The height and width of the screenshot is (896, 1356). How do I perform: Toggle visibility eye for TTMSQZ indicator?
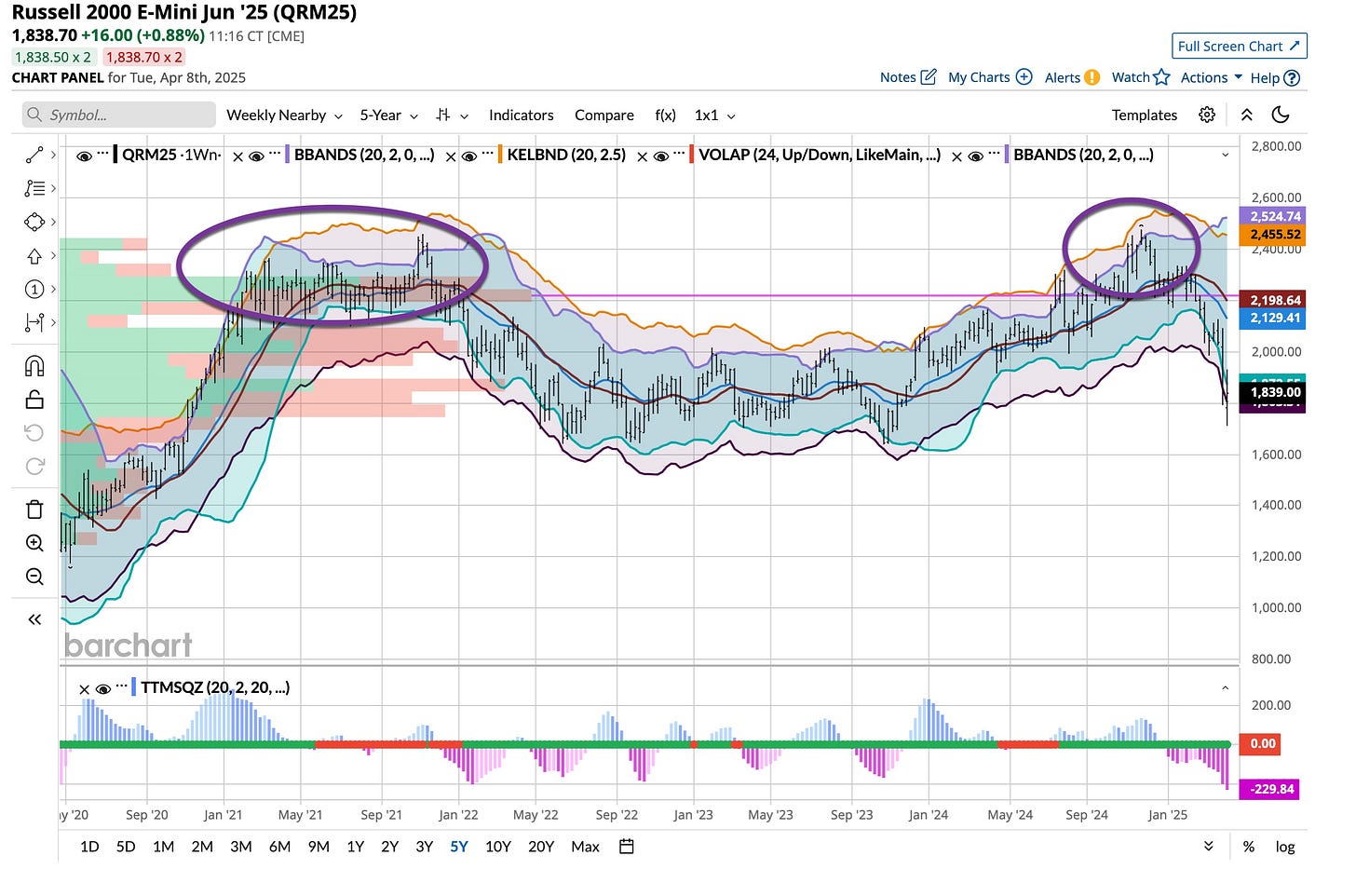103,689
